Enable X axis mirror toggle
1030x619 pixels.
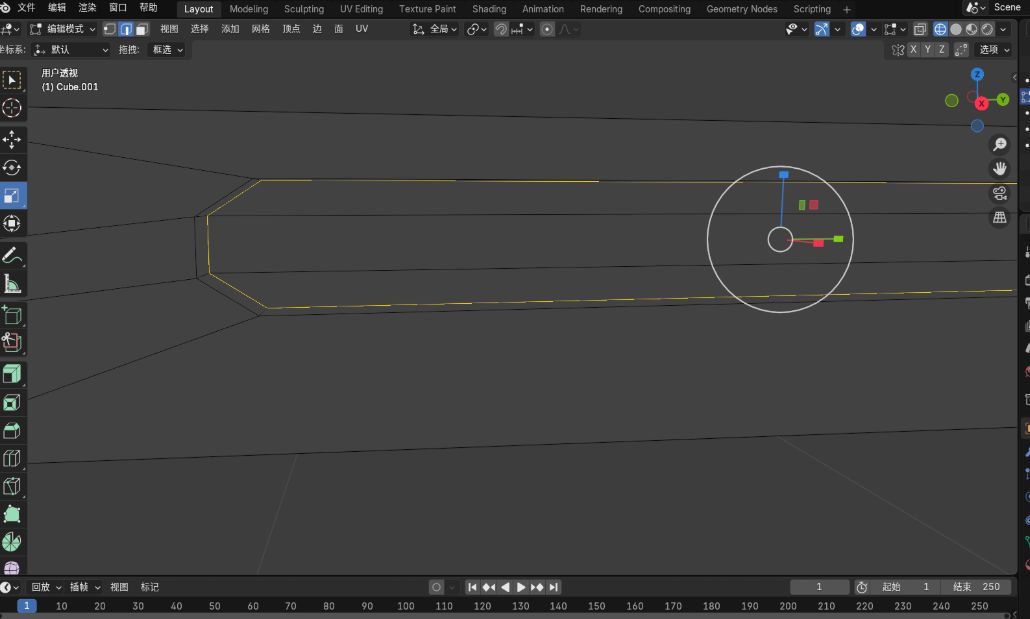912,50
